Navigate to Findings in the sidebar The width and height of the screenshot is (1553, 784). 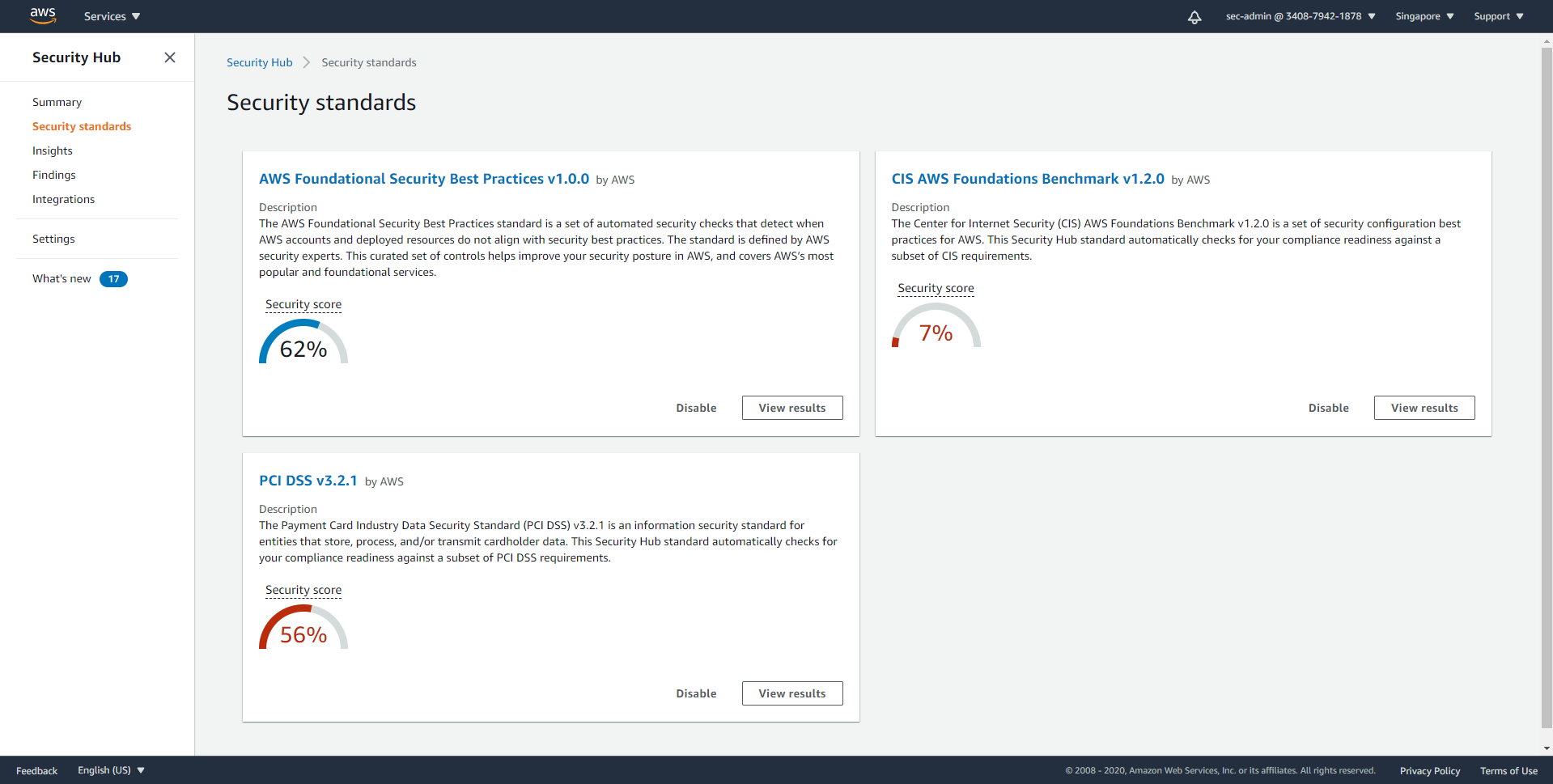(x=54, y=175)
